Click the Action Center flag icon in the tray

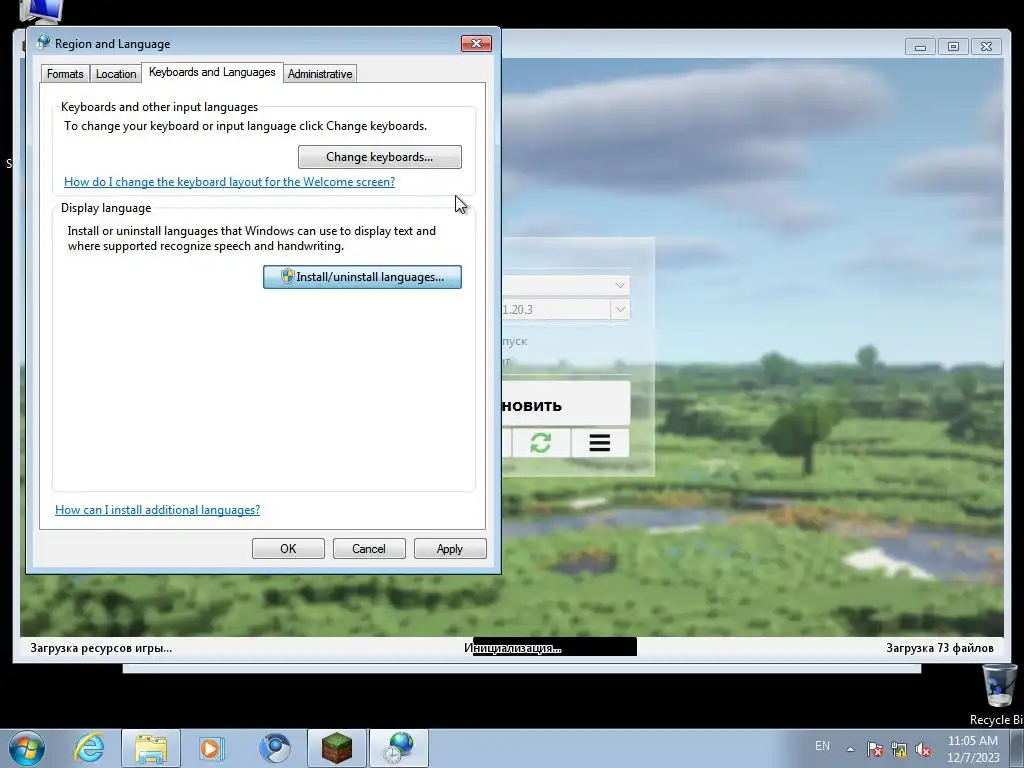click(x=875, y=749)
